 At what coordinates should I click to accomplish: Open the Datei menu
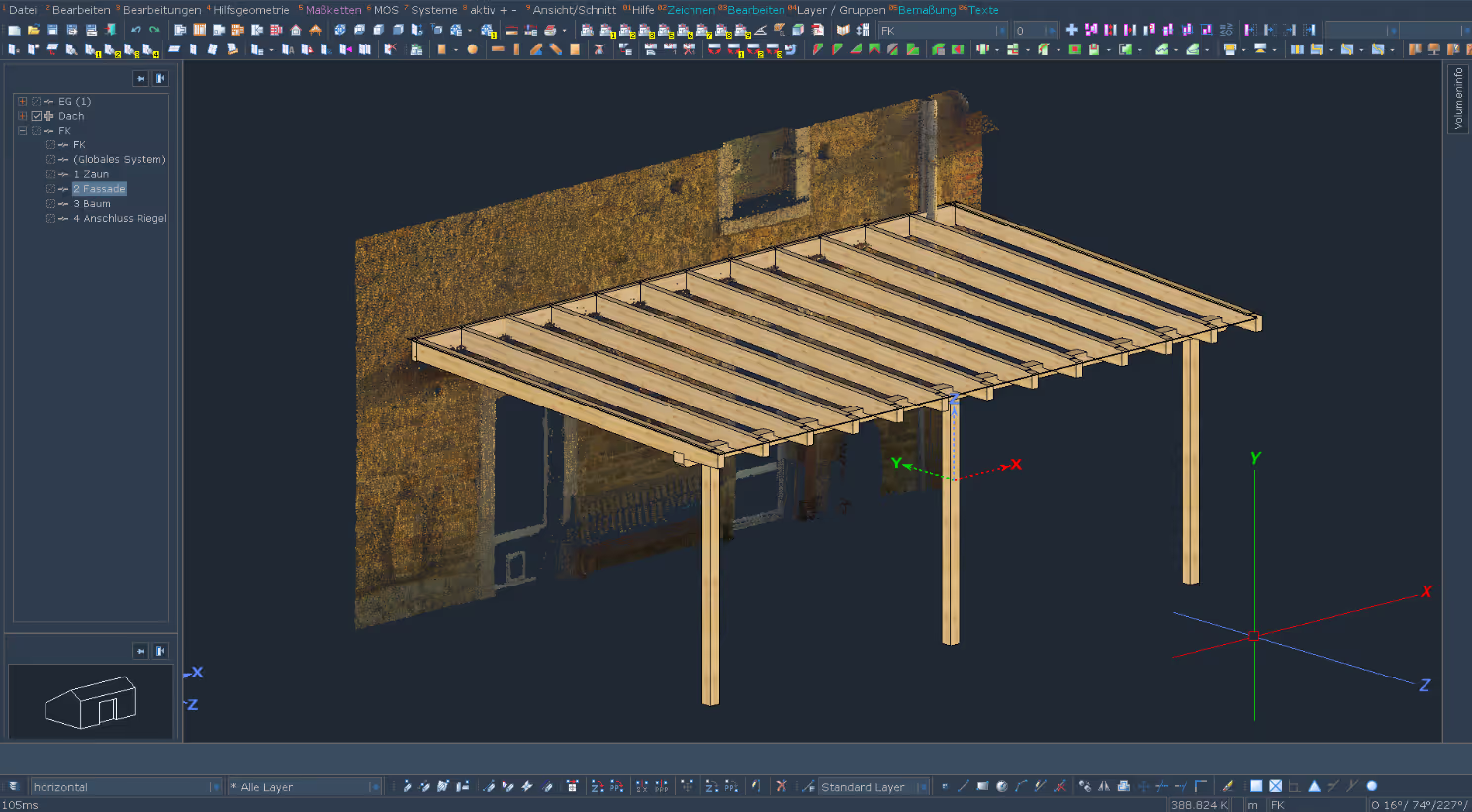[23, 10]
